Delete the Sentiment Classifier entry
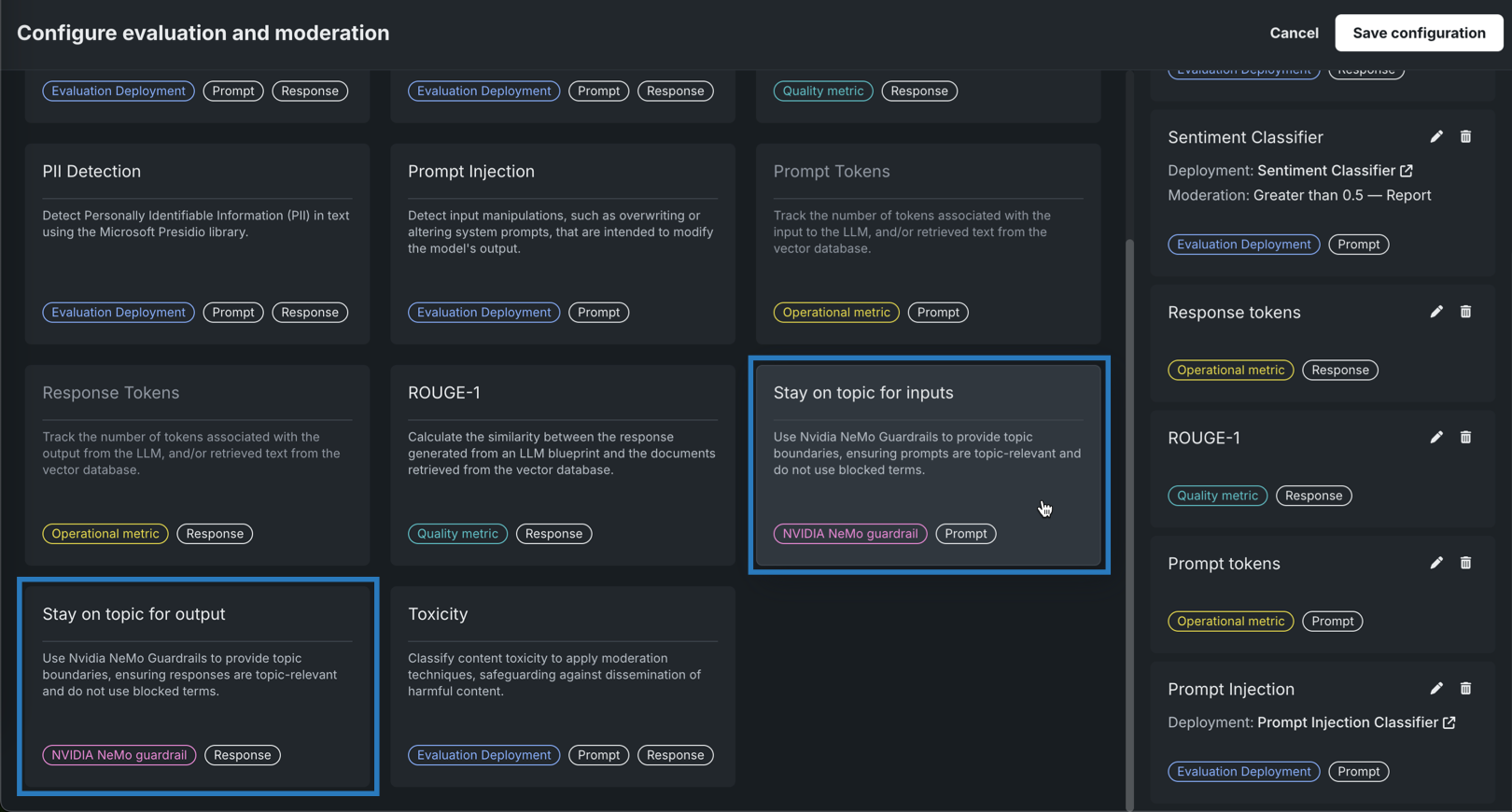The width and height of the screenshot is (1512, 812). tap(1465, 137)
